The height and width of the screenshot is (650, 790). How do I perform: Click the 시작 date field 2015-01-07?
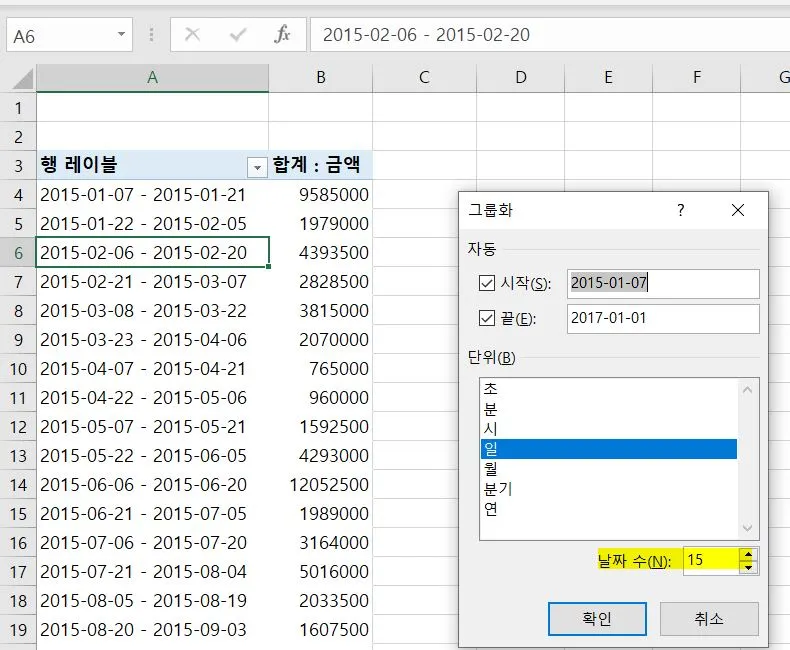click(663, 283)
